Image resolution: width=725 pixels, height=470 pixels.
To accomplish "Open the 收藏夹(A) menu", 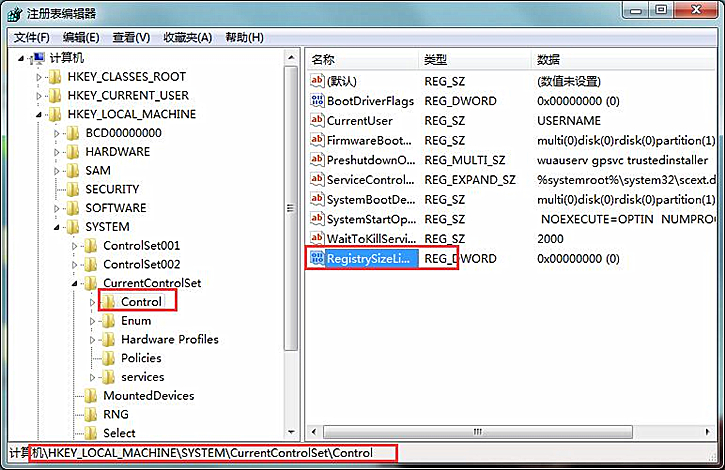I will [187, 37].
